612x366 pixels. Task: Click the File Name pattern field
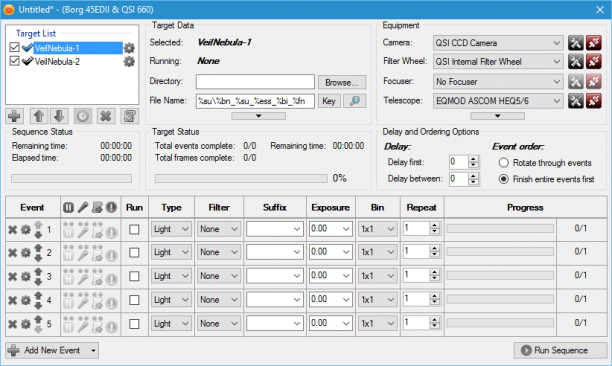[x=255, y=101]
